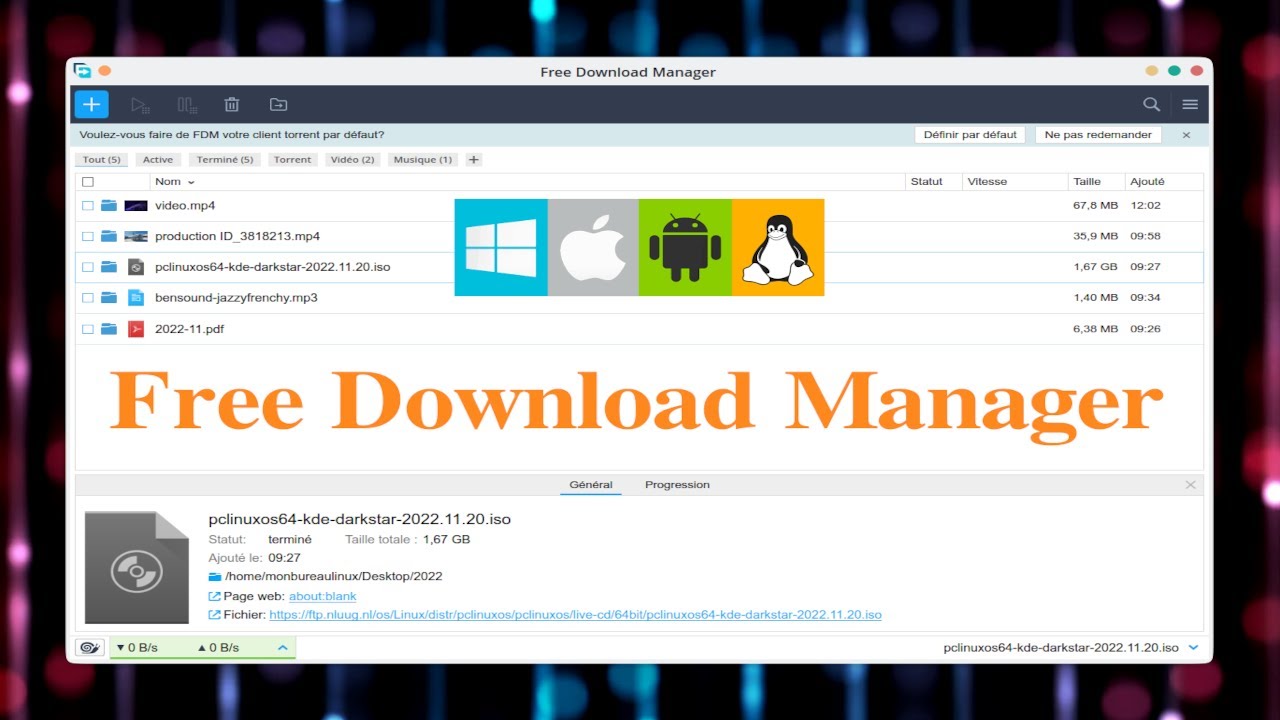
Task: Click the Windows logo tile
Action: click(x=501, y=247)
